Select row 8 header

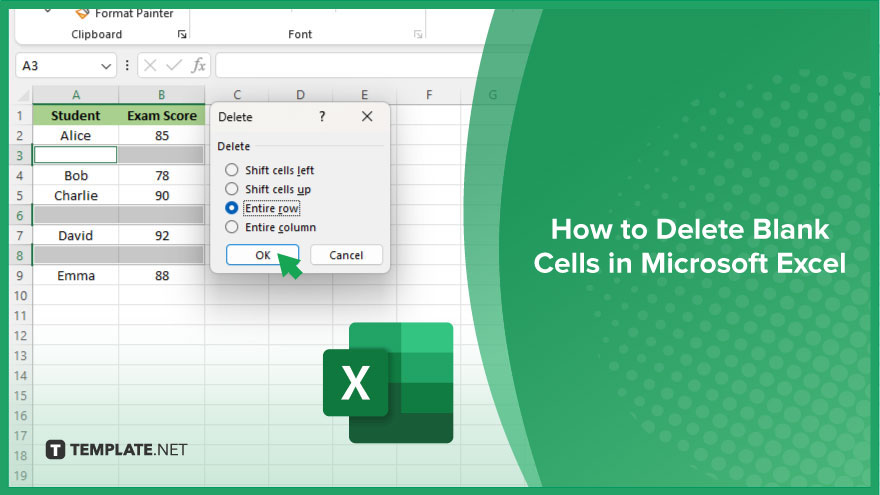tap(20, 255)
